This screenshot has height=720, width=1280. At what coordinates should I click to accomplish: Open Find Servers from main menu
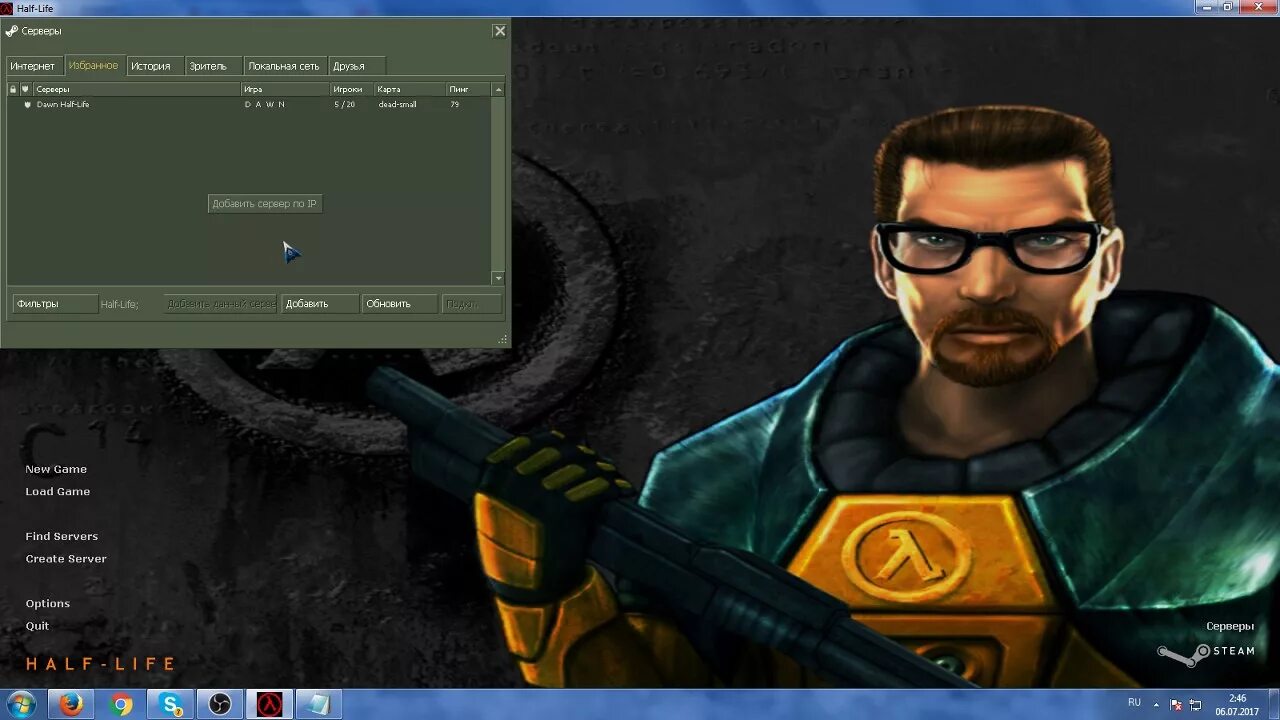(x=62, y=536)
